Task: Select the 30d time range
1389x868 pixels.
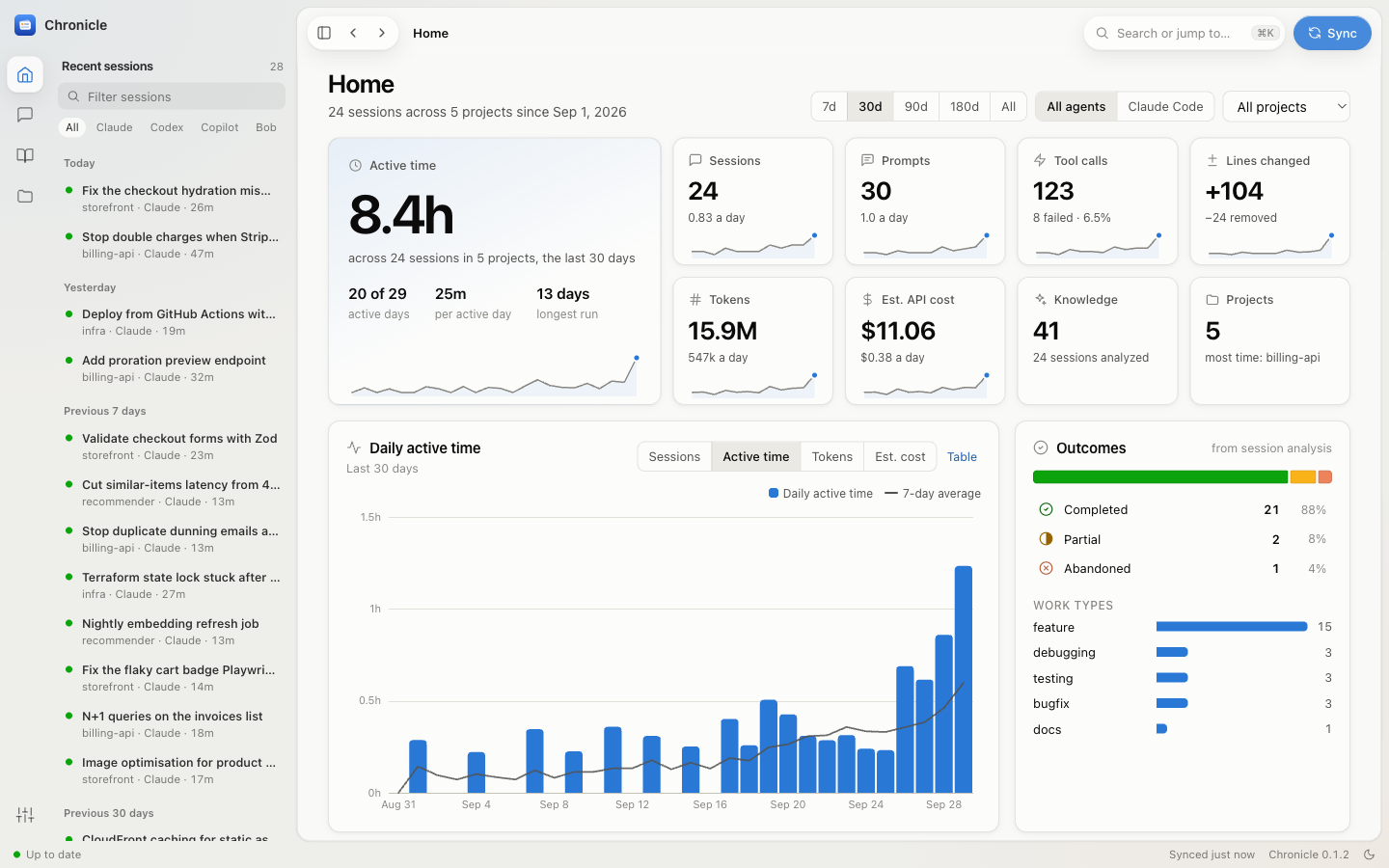Action: pyautogui.click(x=870, y=106)
